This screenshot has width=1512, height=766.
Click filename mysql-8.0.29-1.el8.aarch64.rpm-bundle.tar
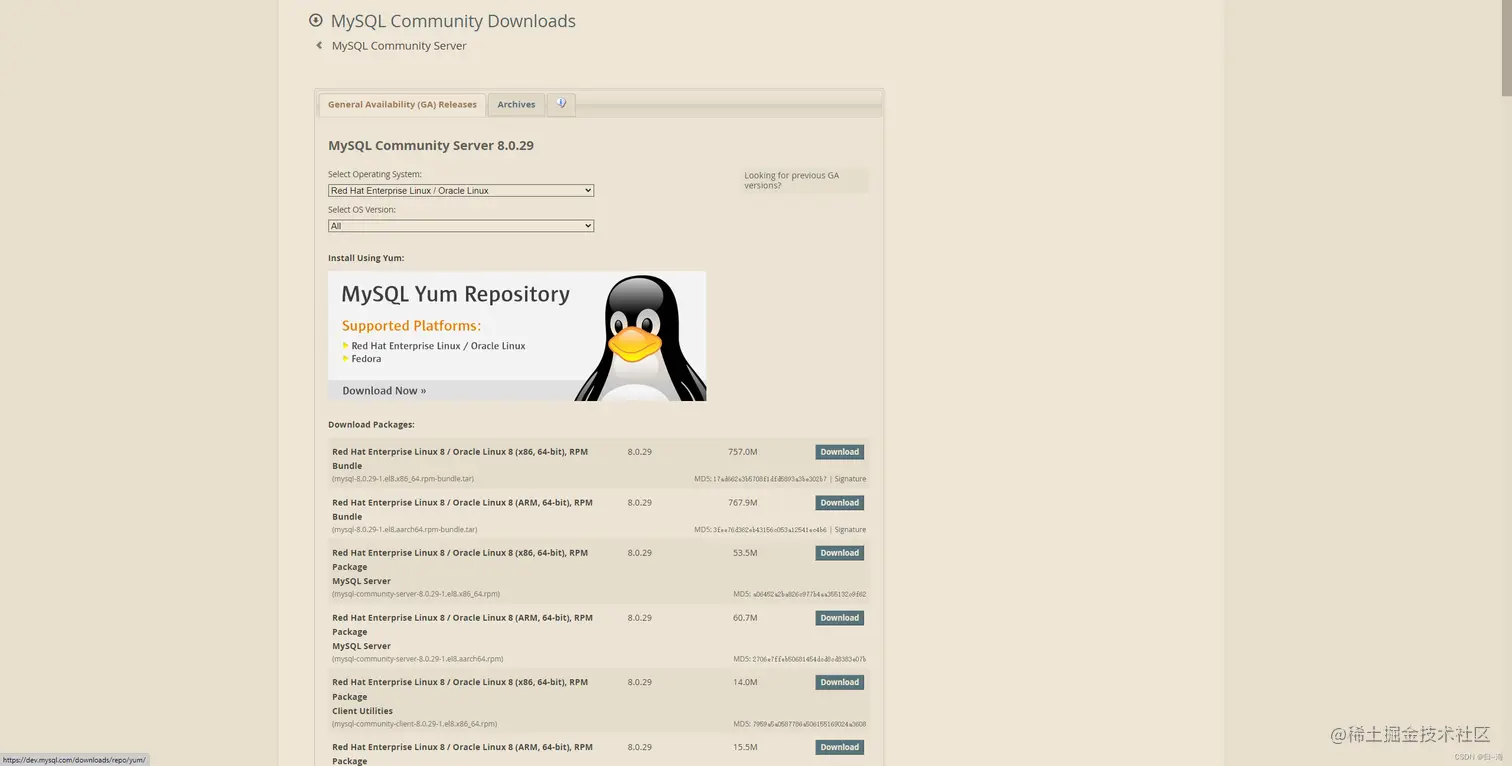pyautogui.click(x=405, y=530)
